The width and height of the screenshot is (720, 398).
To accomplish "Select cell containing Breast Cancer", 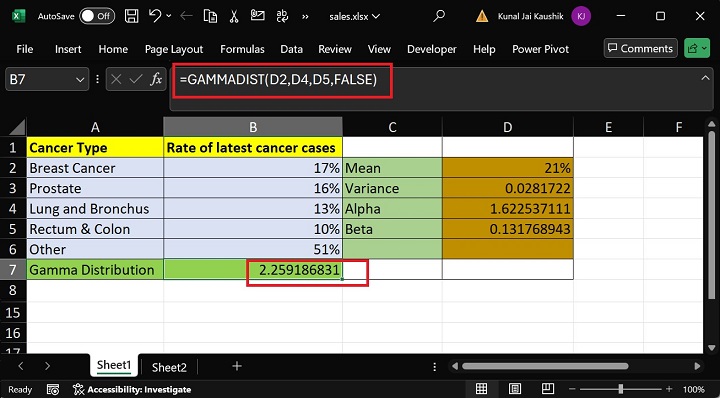I will pos(95,168).
